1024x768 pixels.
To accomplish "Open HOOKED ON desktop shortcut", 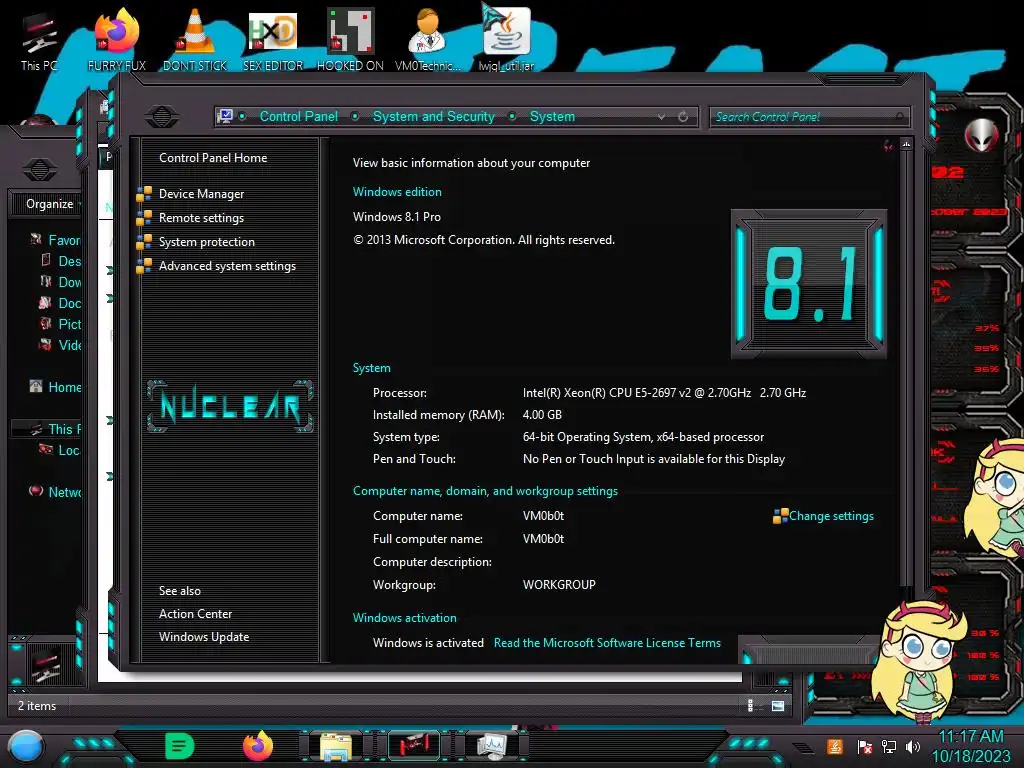I will tap(350, 40).
